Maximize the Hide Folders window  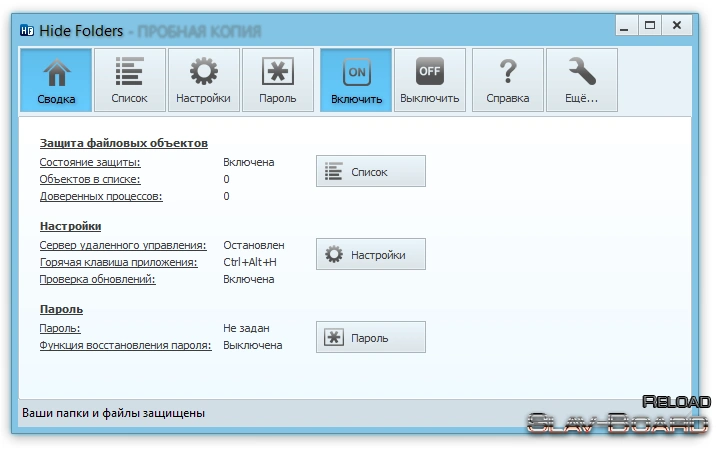(x=650, y=26)
